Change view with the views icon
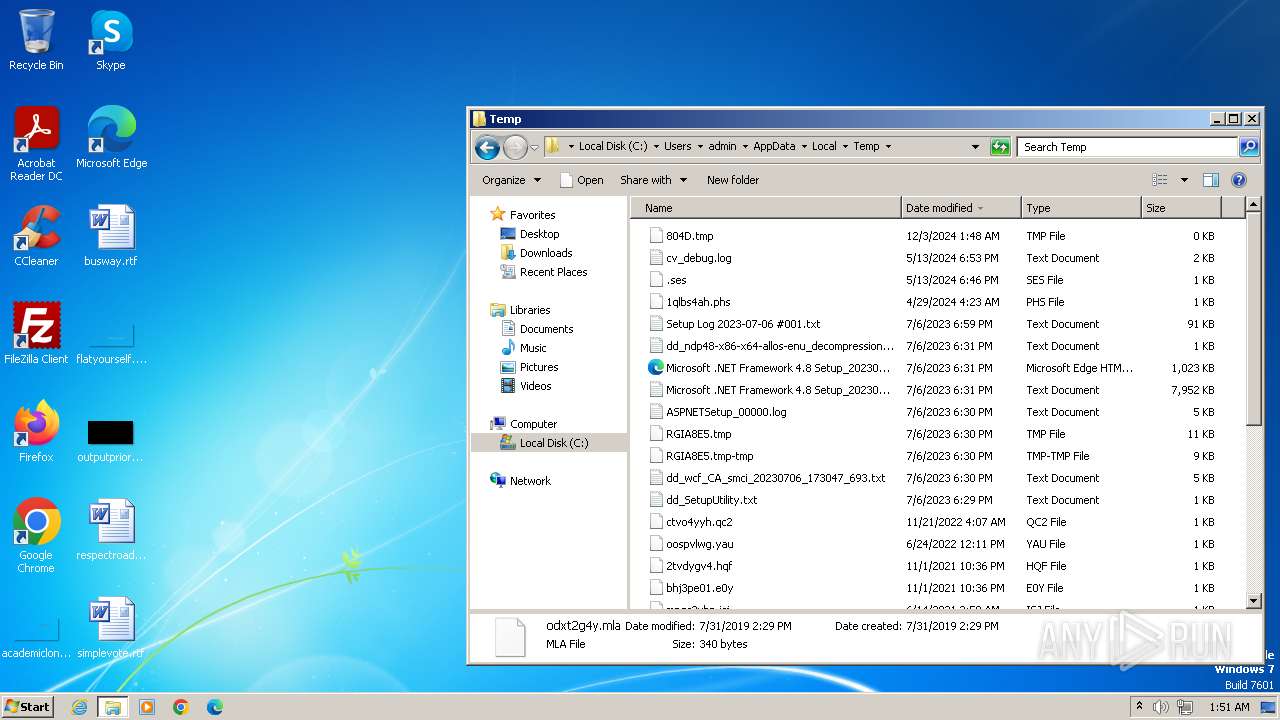Screen dimensions: 1280x720 tap(1160, 180)
